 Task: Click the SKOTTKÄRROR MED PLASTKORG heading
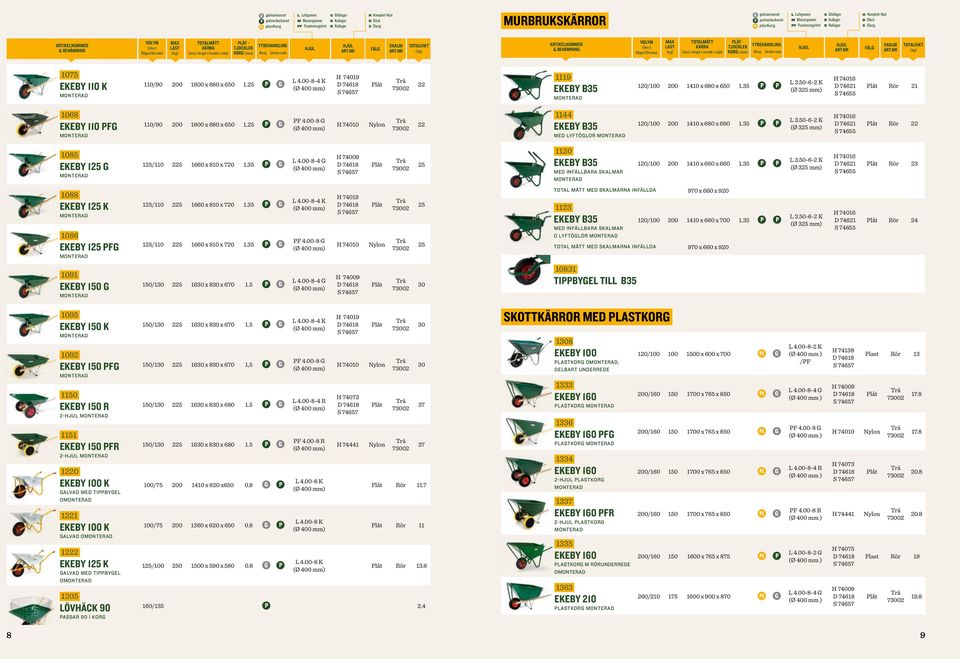(587, 317)
